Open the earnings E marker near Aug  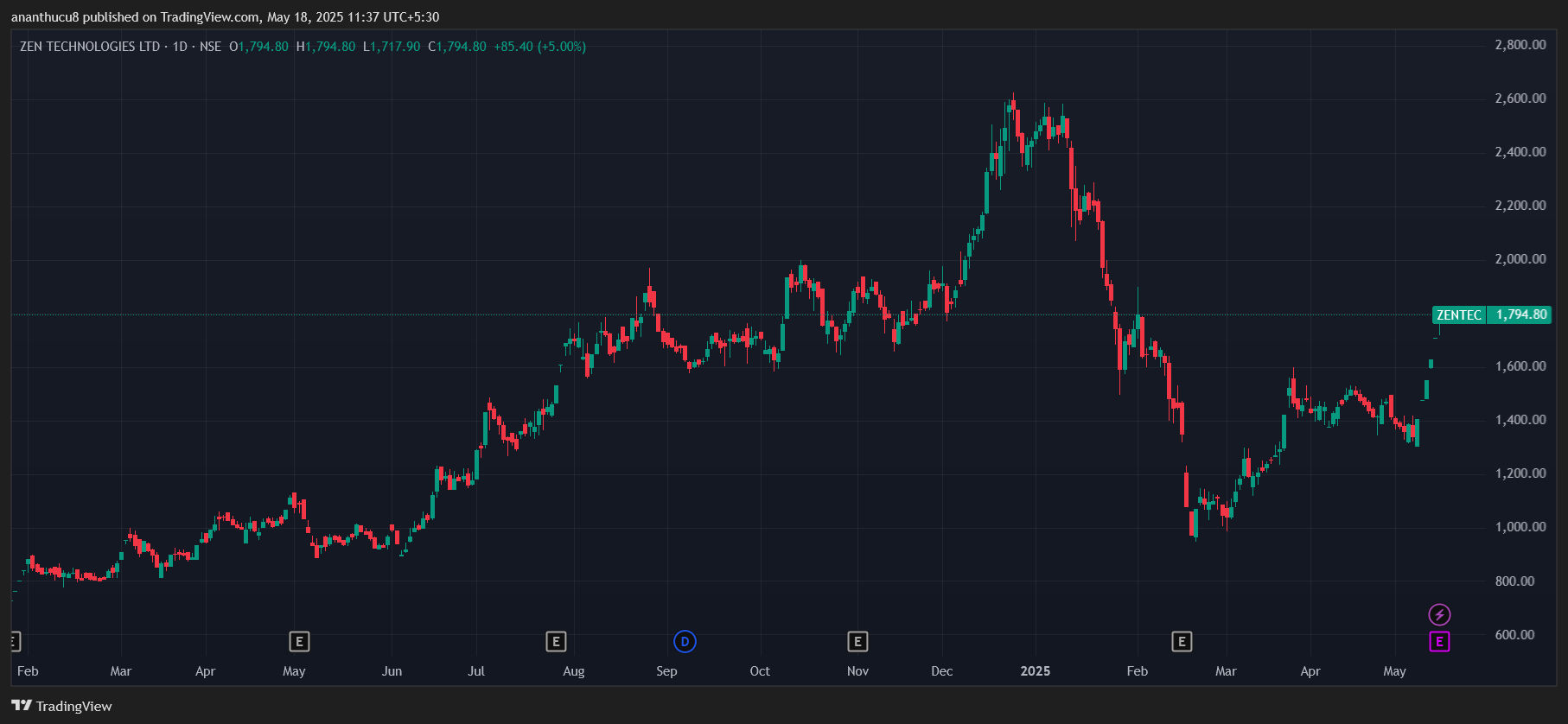(556, 641)
